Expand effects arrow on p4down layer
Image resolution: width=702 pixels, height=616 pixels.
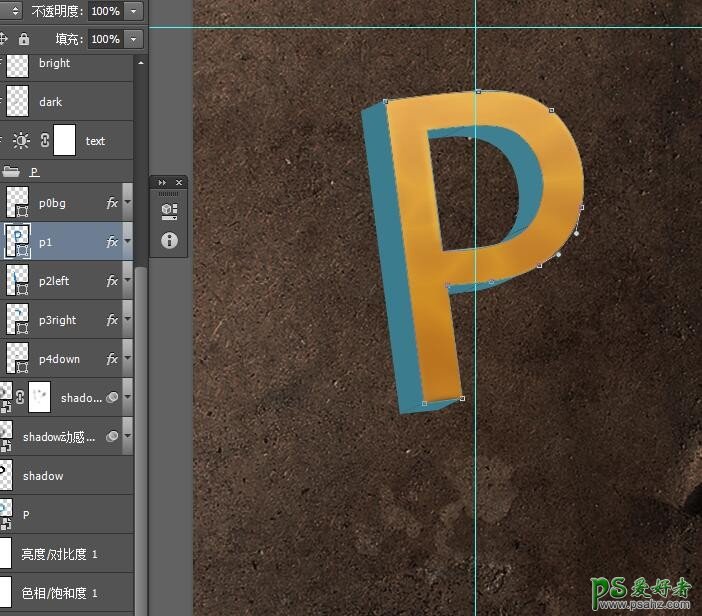click(127, 359)
